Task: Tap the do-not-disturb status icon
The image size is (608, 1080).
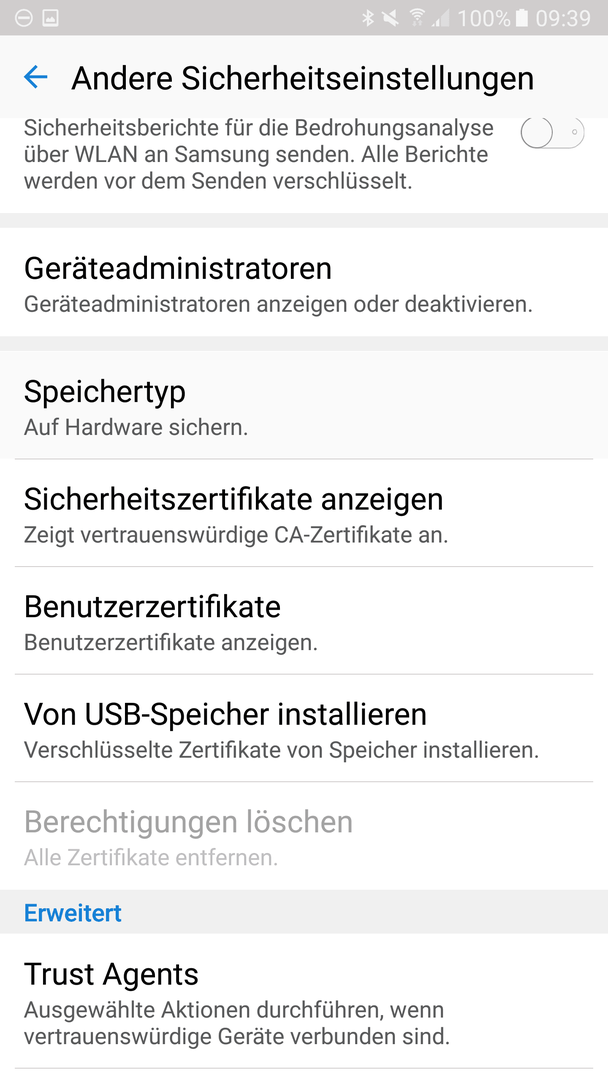Action: tap(23, 19)
